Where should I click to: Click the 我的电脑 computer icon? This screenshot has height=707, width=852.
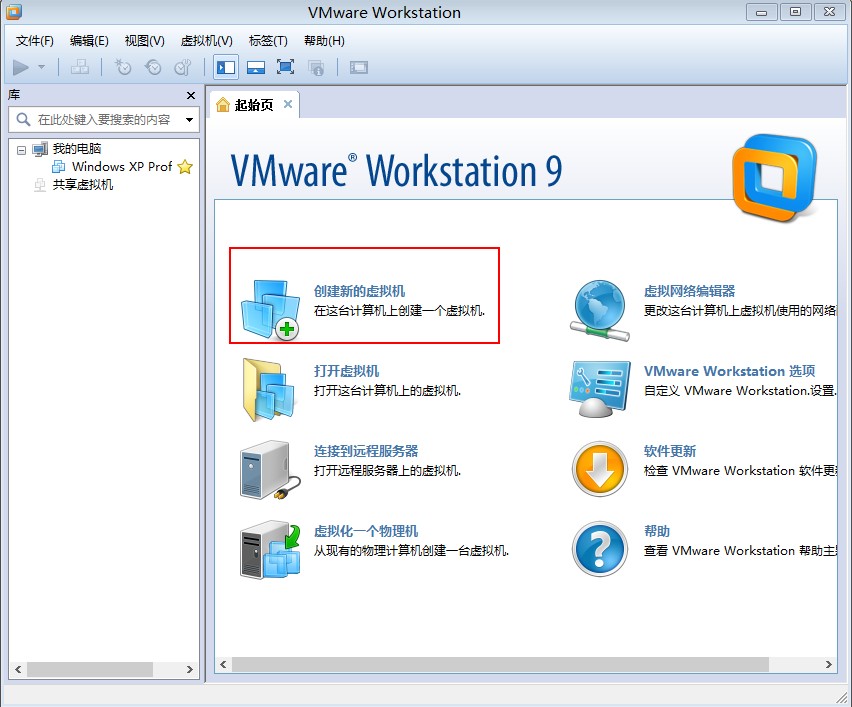click(40, 149)
